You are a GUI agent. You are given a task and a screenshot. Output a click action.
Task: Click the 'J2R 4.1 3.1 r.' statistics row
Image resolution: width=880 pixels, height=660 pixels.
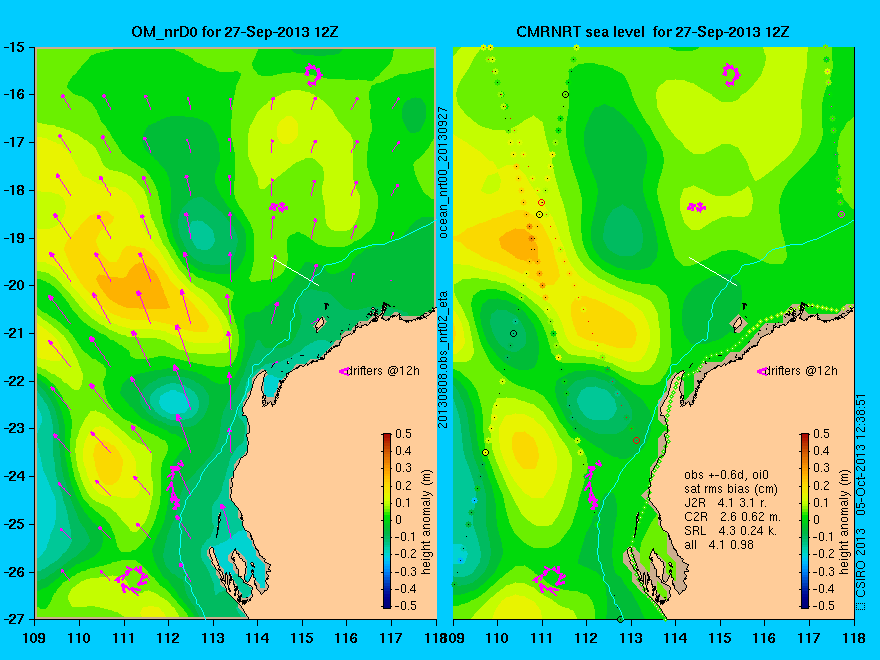(x=725, y=503)
